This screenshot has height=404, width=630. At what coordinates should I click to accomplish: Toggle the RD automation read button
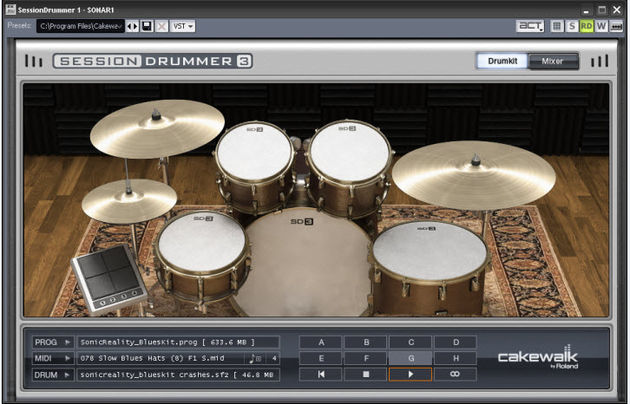(x=587, y=27)
